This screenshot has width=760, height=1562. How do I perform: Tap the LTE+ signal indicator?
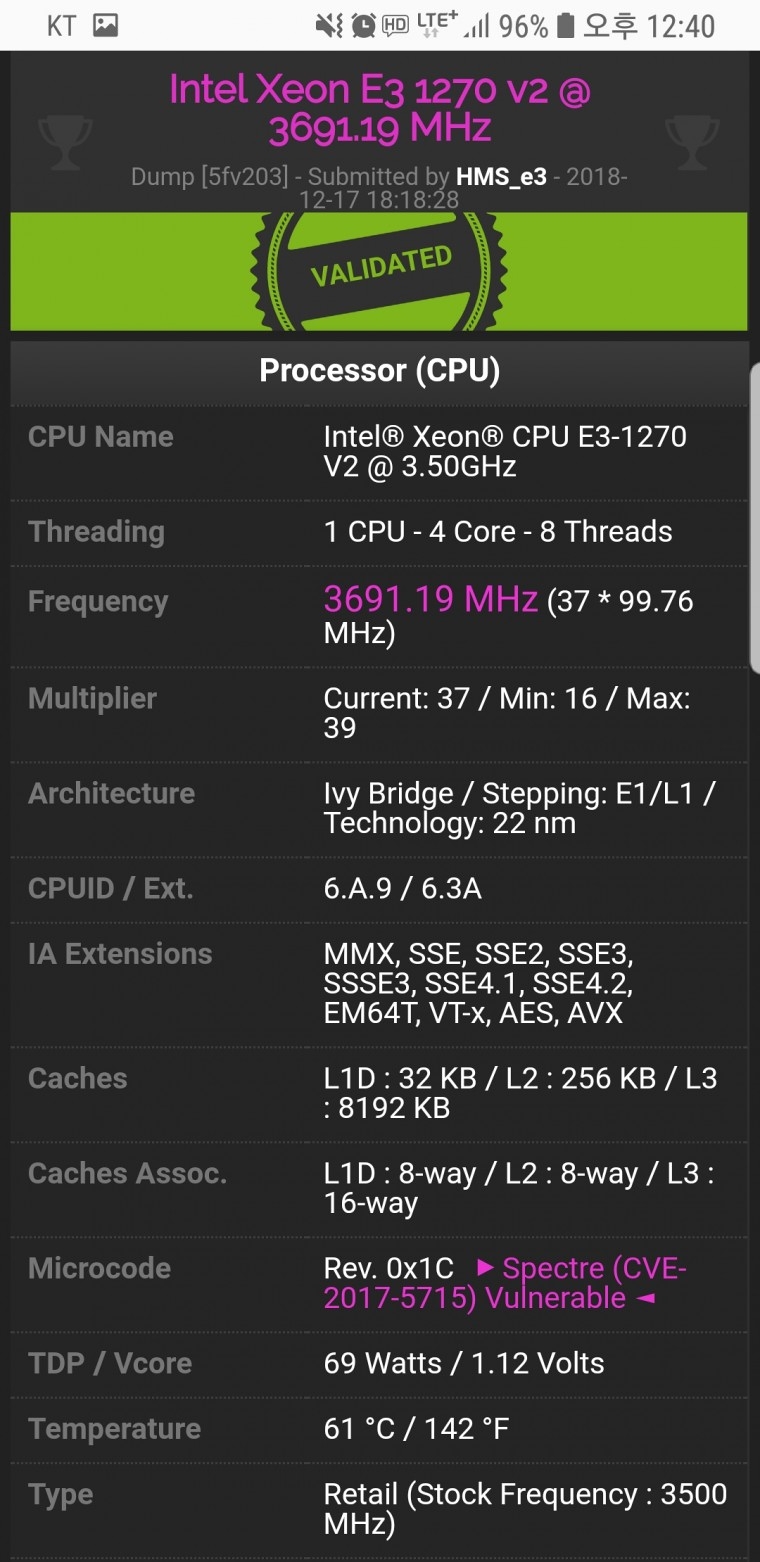[x=439, y=26]
